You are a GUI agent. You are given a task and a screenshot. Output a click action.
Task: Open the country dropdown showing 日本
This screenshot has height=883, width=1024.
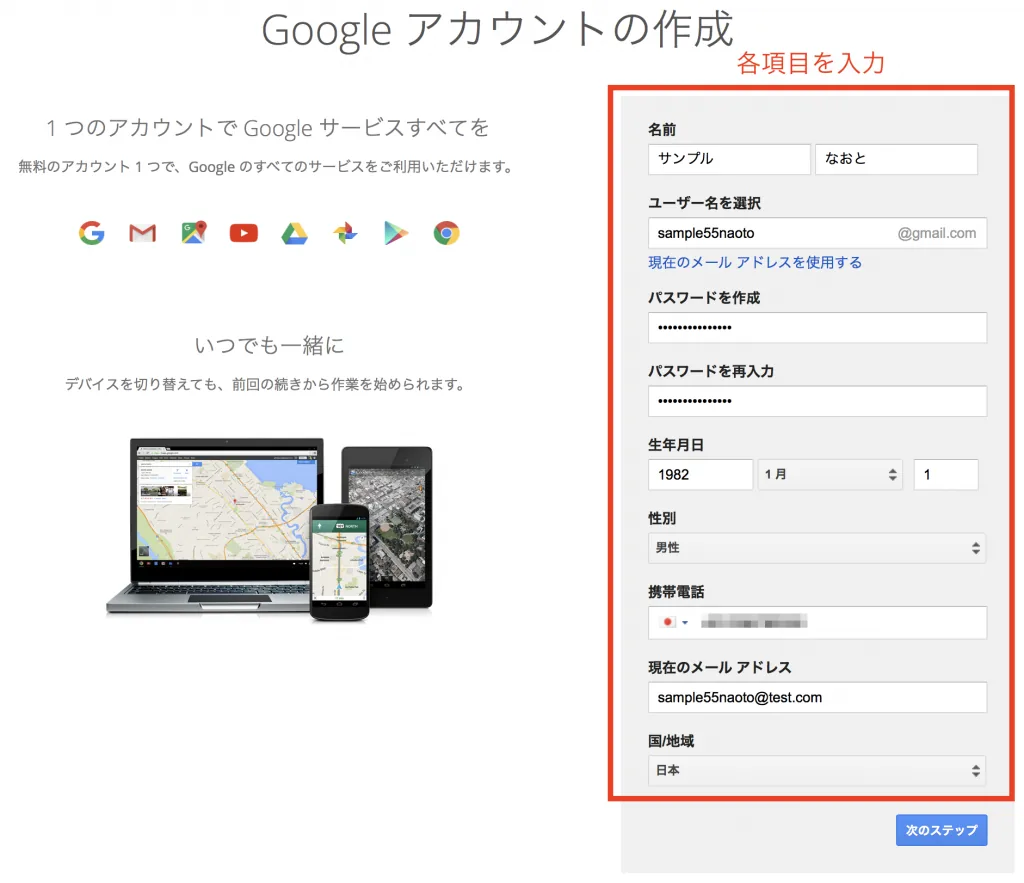point(816,771)
